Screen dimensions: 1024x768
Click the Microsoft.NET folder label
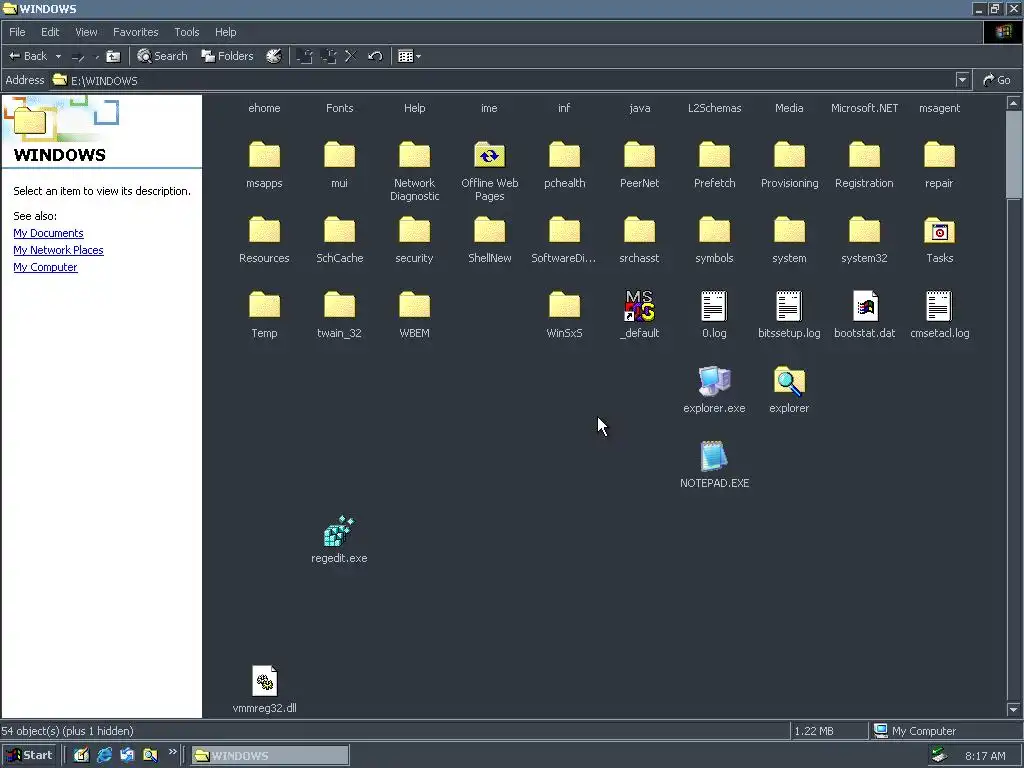click(864, 108)
